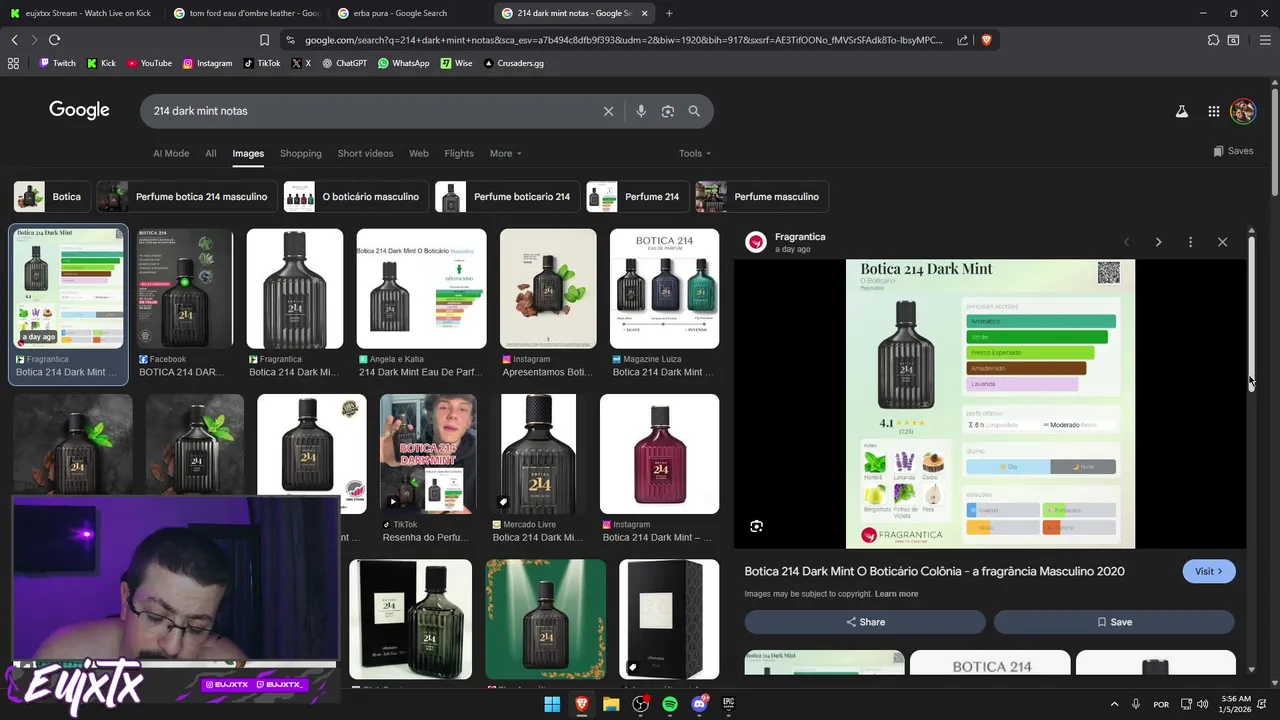Click the Save button in preview
This screenshot has width=1280, height=720.
pyautogui.click(x=1114, y=622)
